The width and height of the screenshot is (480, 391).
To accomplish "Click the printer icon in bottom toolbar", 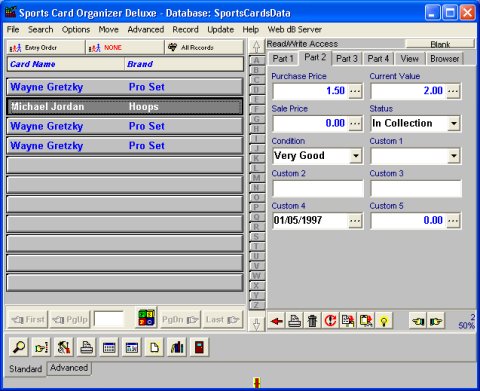I will click(87, 347).
